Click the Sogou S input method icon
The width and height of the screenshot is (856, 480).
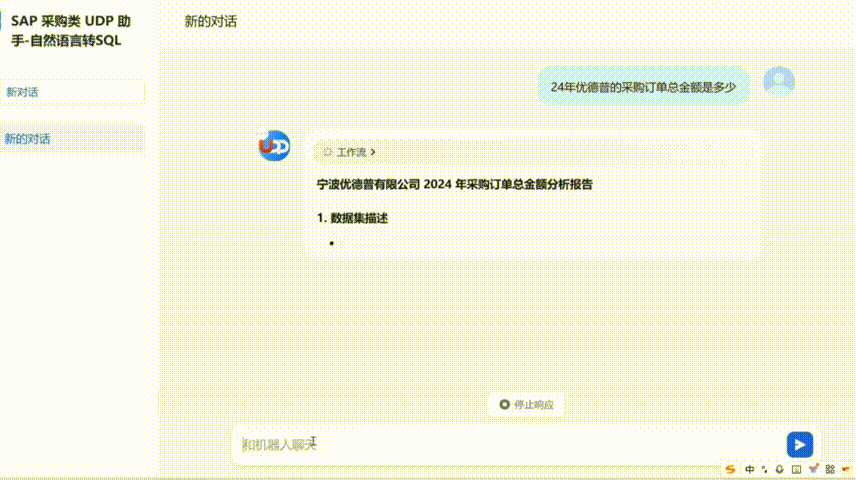[x=731, y=469]
